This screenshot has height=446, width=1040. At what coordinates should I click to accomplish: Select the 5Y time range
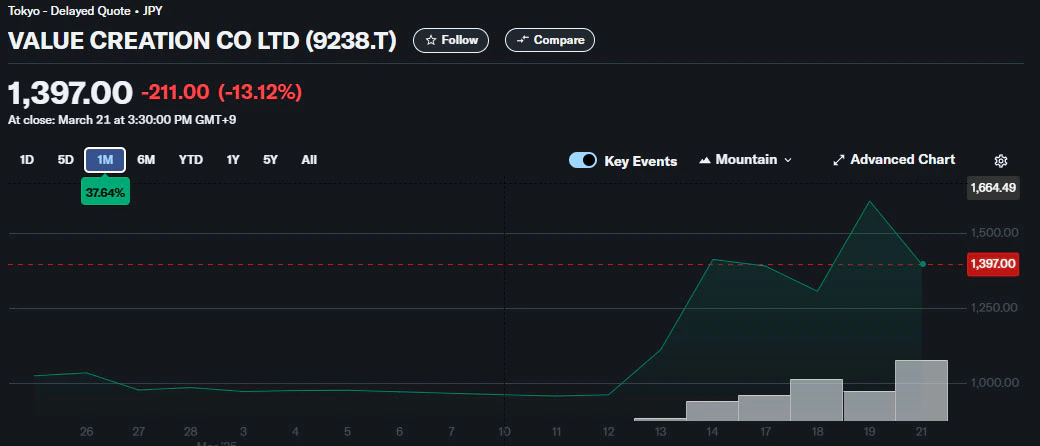pos(270,160)
